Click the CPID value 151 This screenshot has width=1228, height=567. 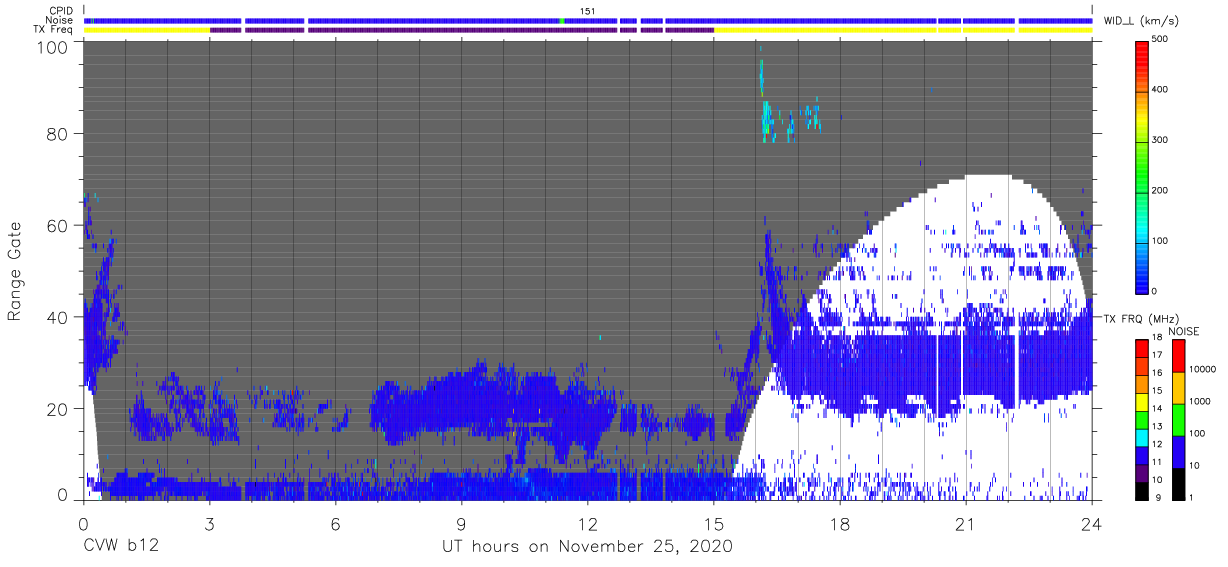click(588, 11)
